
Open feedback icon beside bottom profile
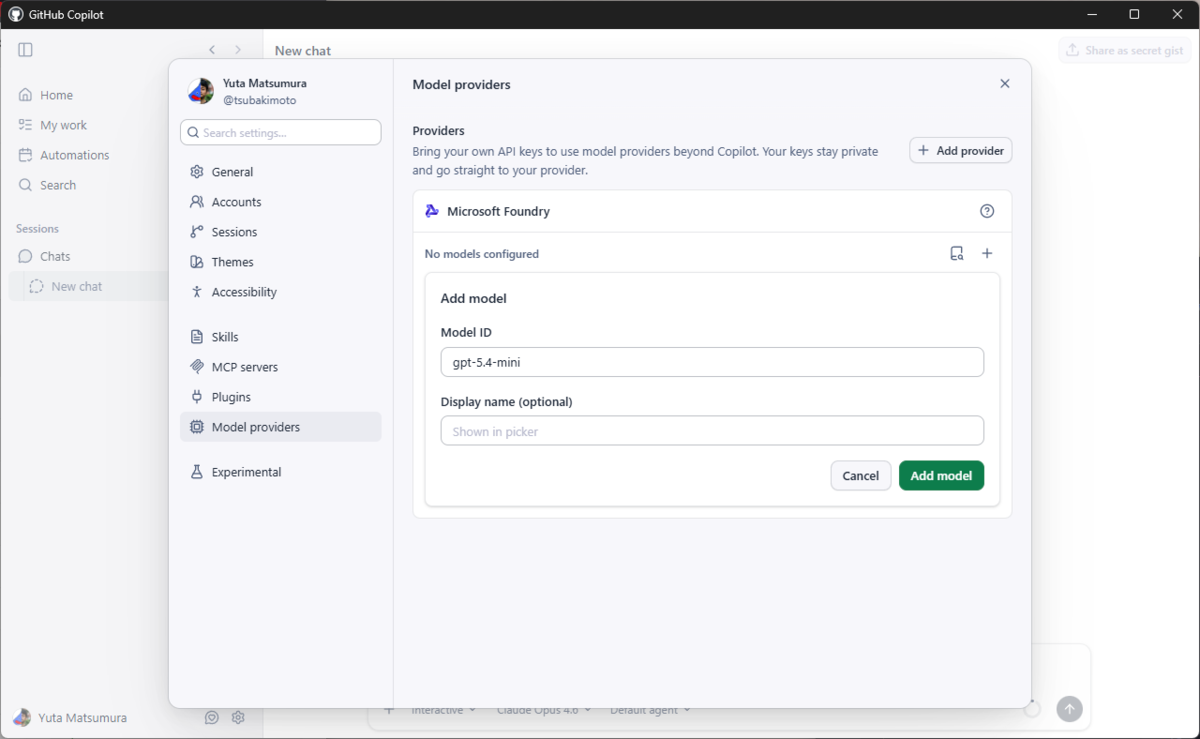pyautogui.click(x=212, y=718)
